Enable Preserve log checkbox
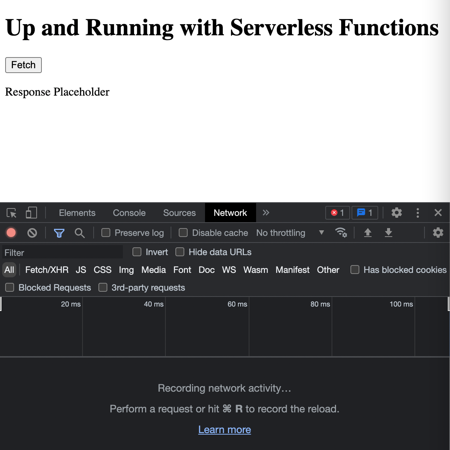The height and width of the screenshot is (450, 450). point(106,233)
